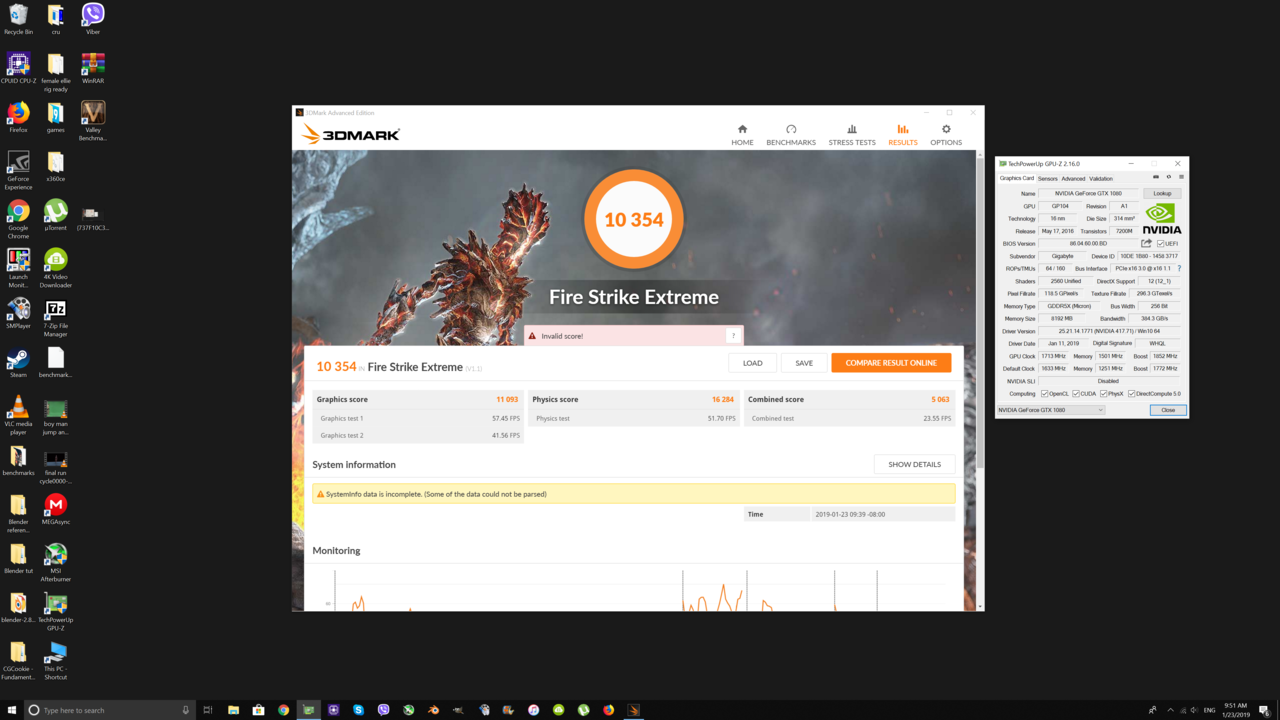Click the monitoring graph in 3DMark
Image resolution: width=1280 pixels, height=720 pixels.
pos(634,588)
